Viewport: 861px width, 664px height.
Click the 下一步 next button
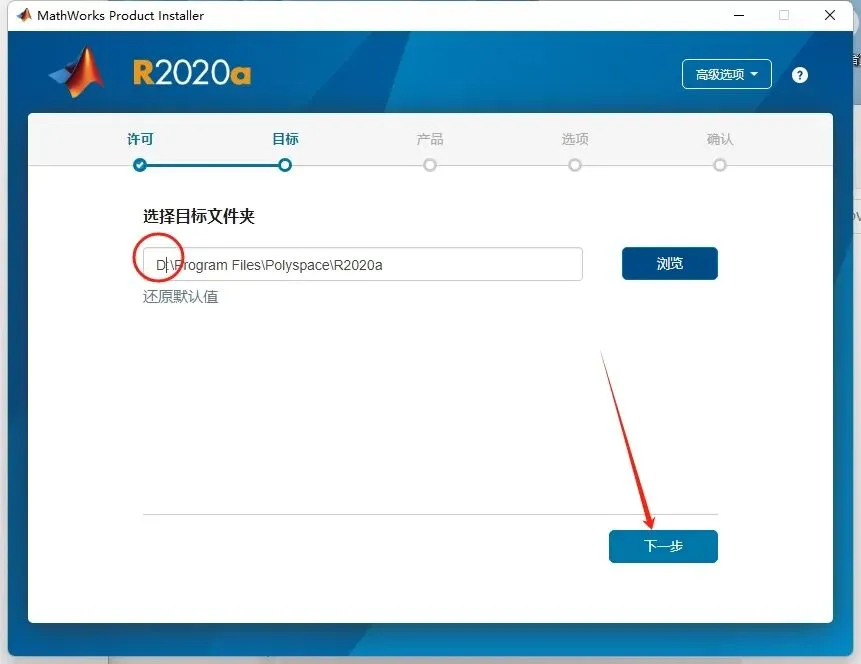tap(663, 546)
